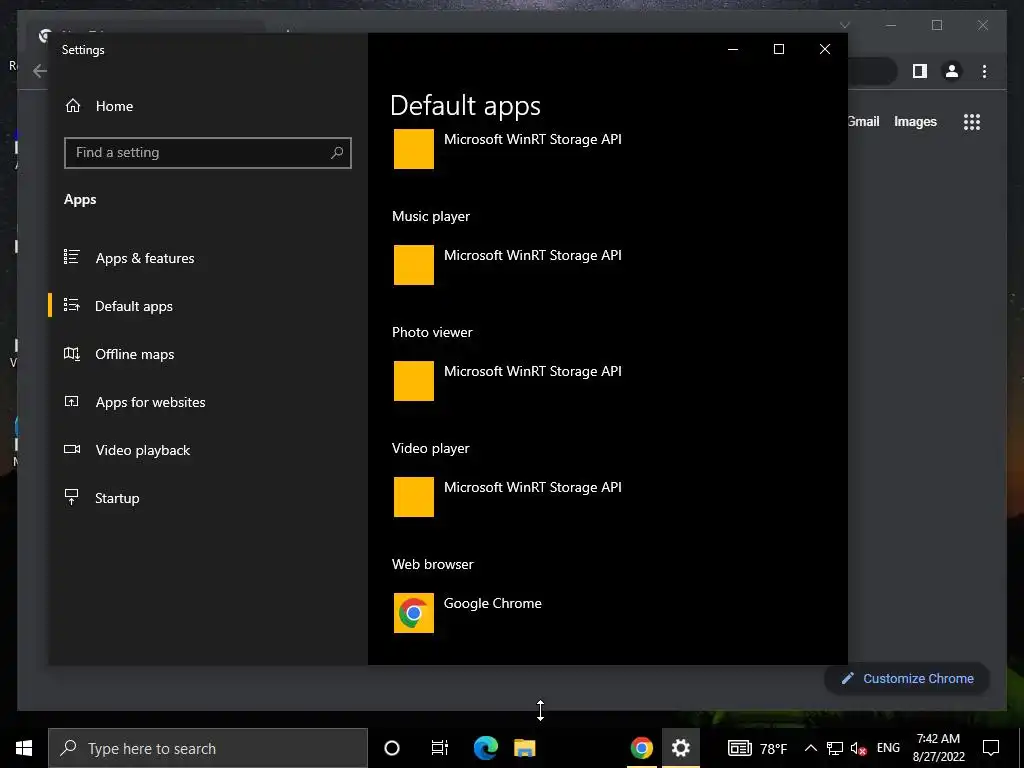
Task: Click Customize Chrome button in Chrome window
Action: click(907, 679)
